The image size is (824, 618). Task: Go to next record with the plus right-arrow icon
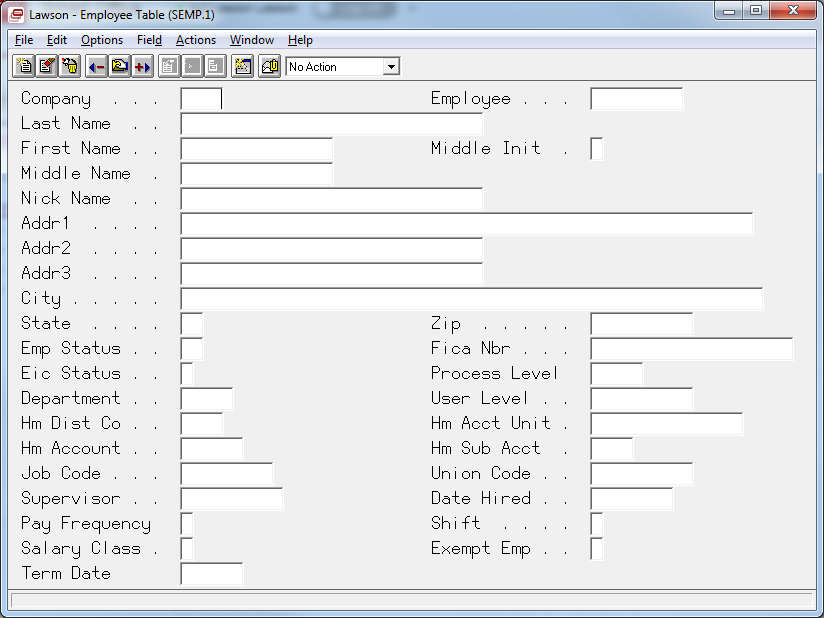(x=142, y=66)
